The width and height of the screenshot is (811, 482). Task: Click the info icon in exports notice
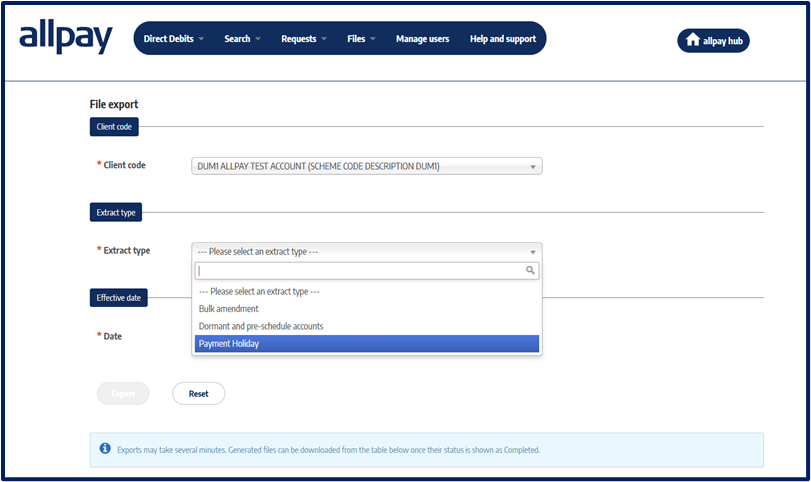click(105, 448)
